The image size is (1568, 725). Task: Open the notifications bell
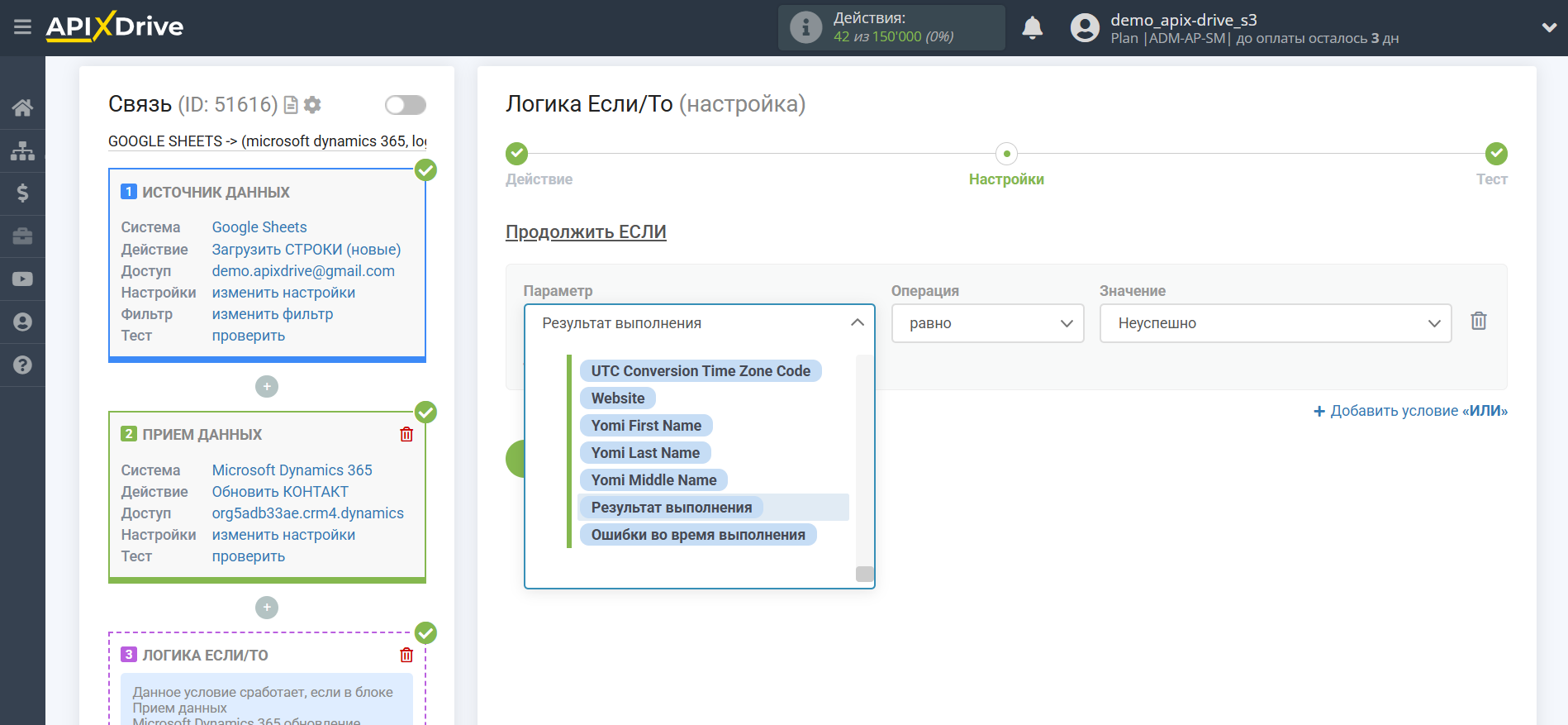(x=1032, y=28)
